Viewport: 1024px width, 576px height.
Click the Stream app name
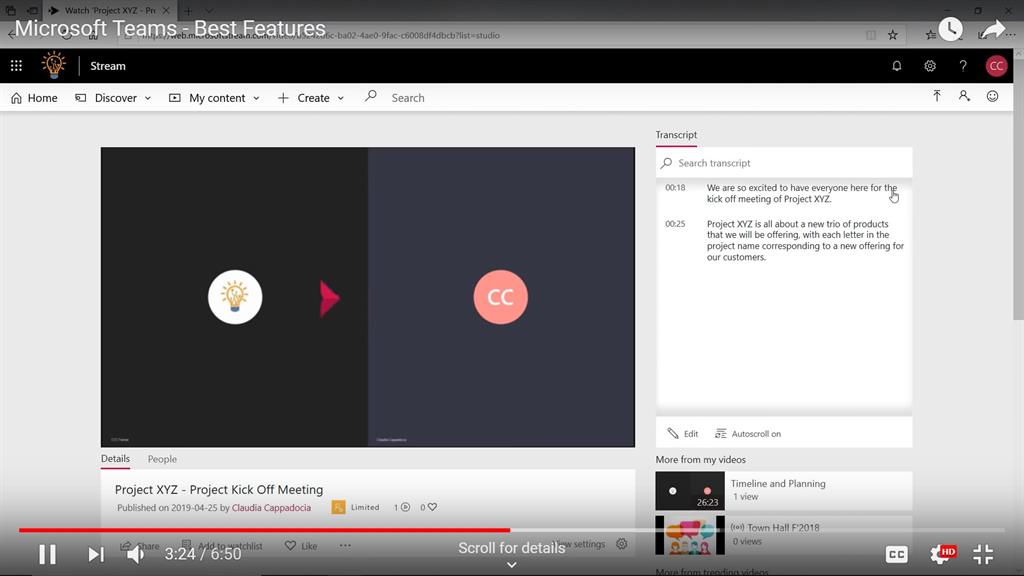pos(108,66)
